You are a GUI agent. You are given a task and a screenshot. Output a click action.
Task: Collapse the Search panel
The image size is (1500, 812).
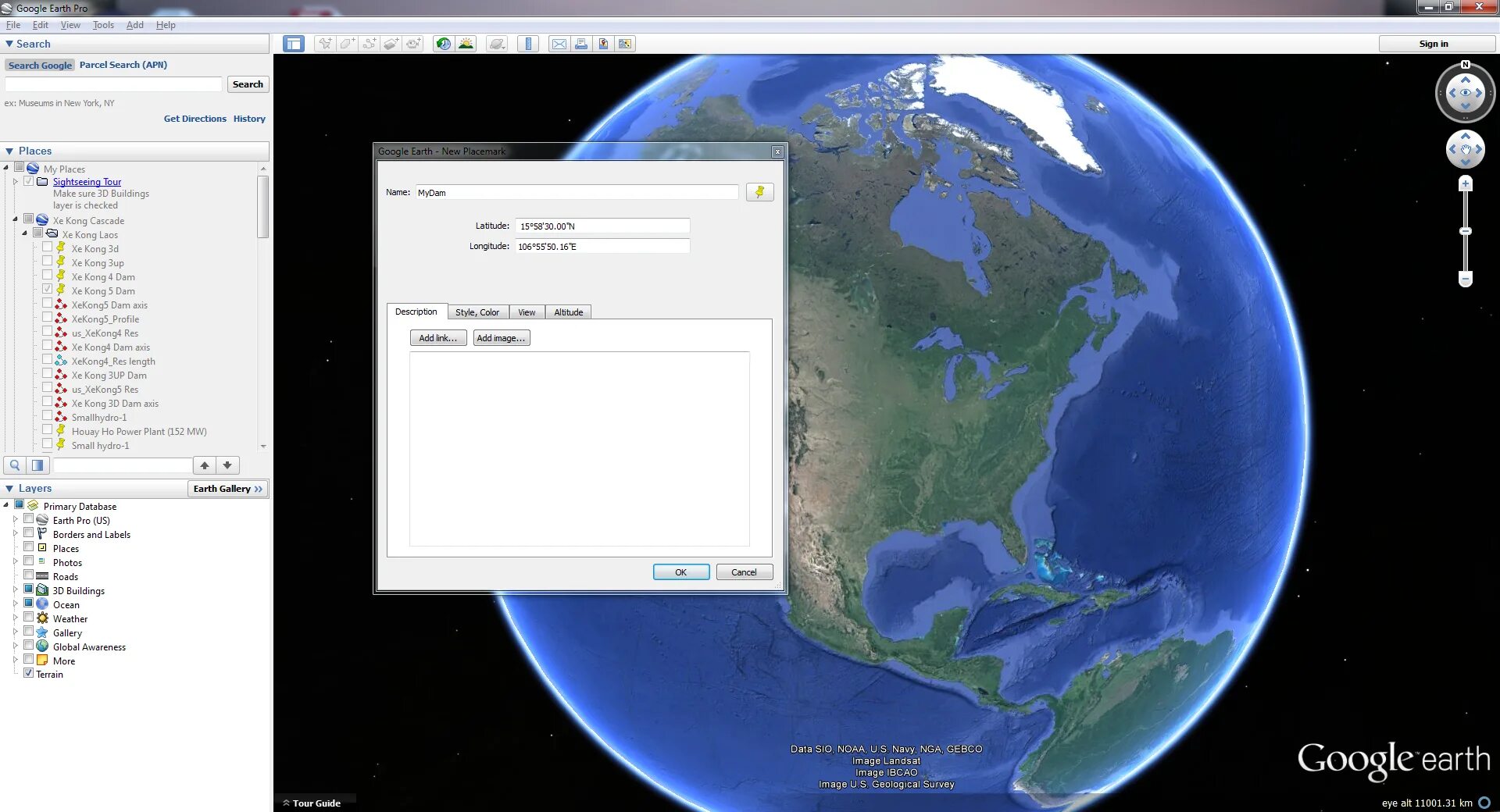(x=9, y=44)
